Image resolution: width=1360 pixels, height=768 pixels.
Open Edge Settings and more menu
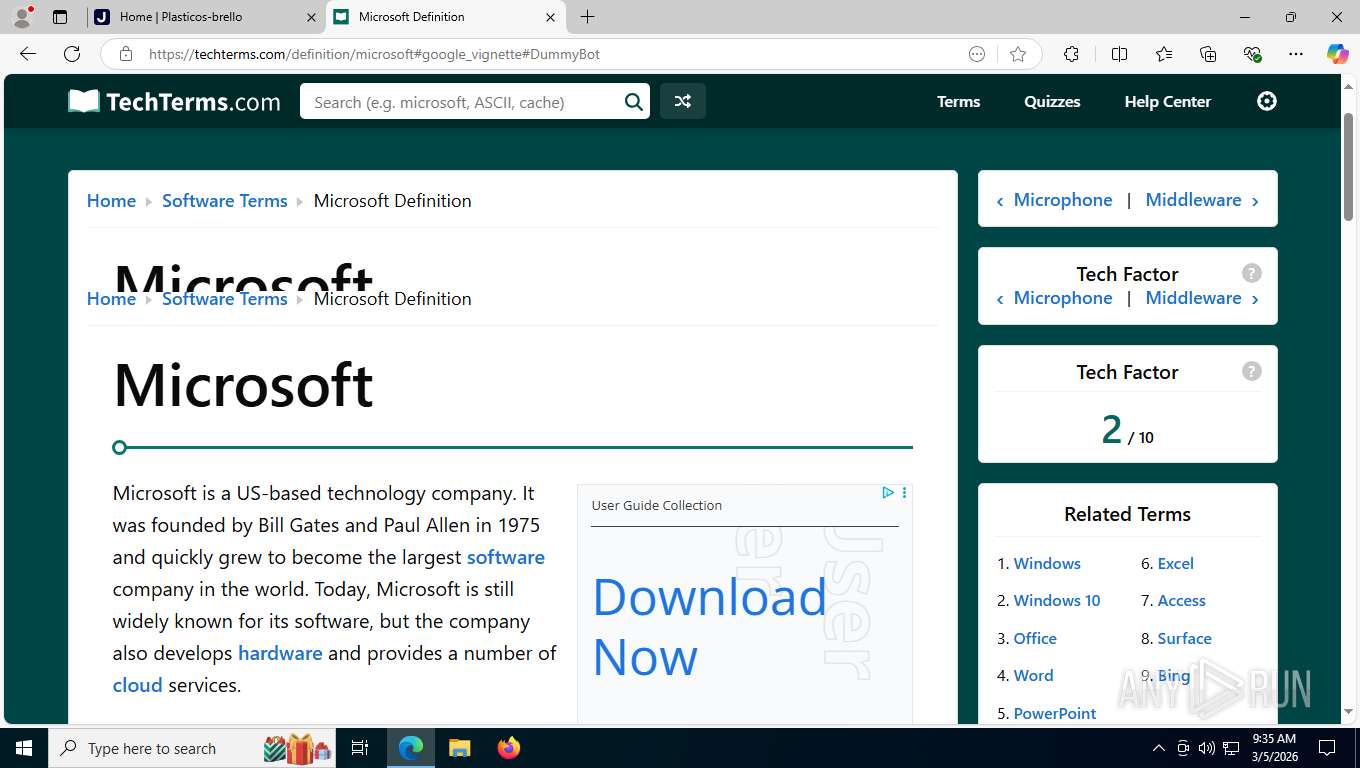click(x=1296, y=54)
